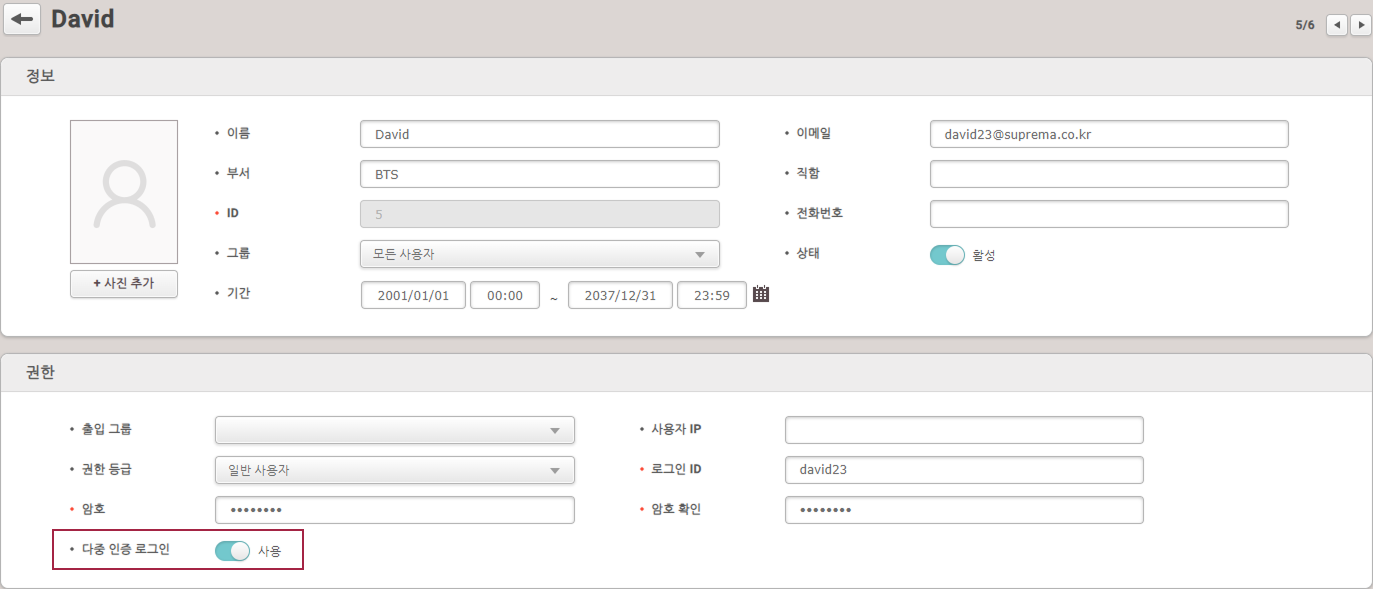Click the empty 직함 input field

click(x=1109, y=174)
